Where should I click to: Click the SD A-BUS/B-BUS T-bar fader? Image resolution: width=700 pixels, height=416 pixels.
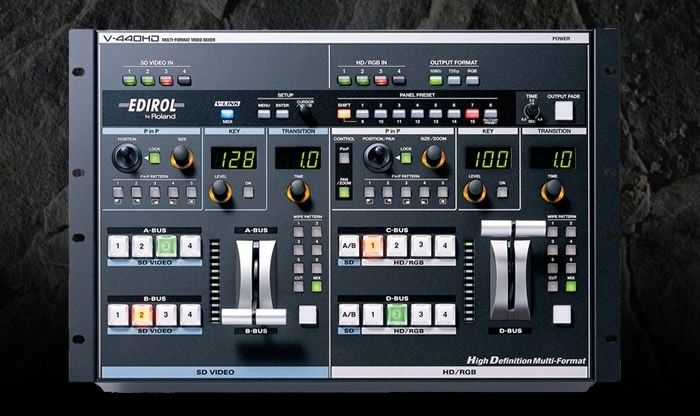pyautogui.click(x=254, y=317)
